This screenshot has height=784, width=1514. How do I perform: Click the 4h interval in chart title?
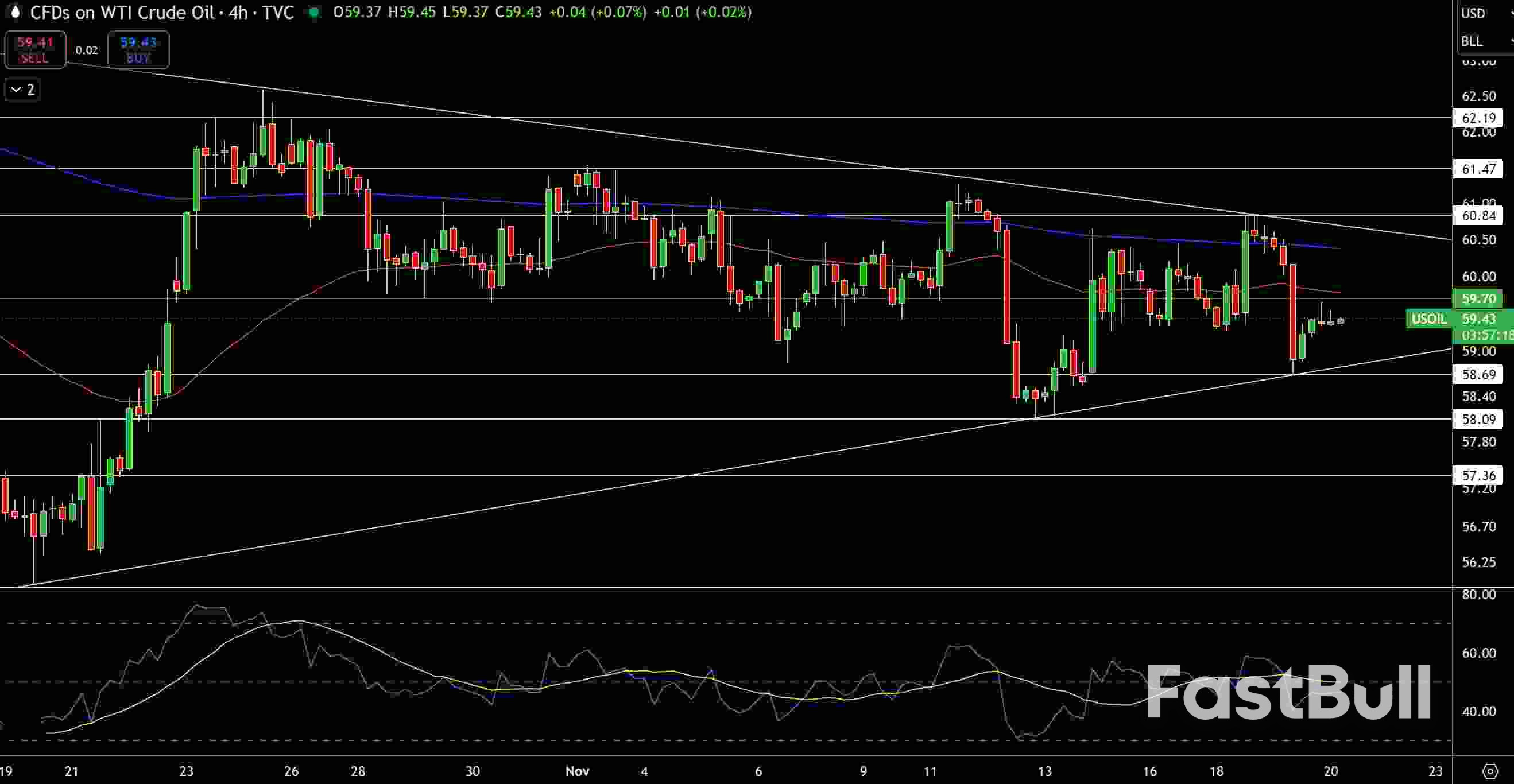(238, 13)
